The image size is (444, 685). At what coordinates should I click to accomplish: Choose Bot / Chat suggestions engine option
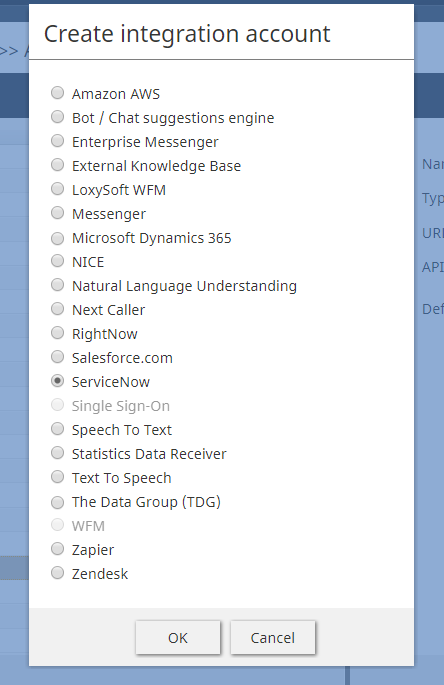pyautogui.click(x=57, y=117)
